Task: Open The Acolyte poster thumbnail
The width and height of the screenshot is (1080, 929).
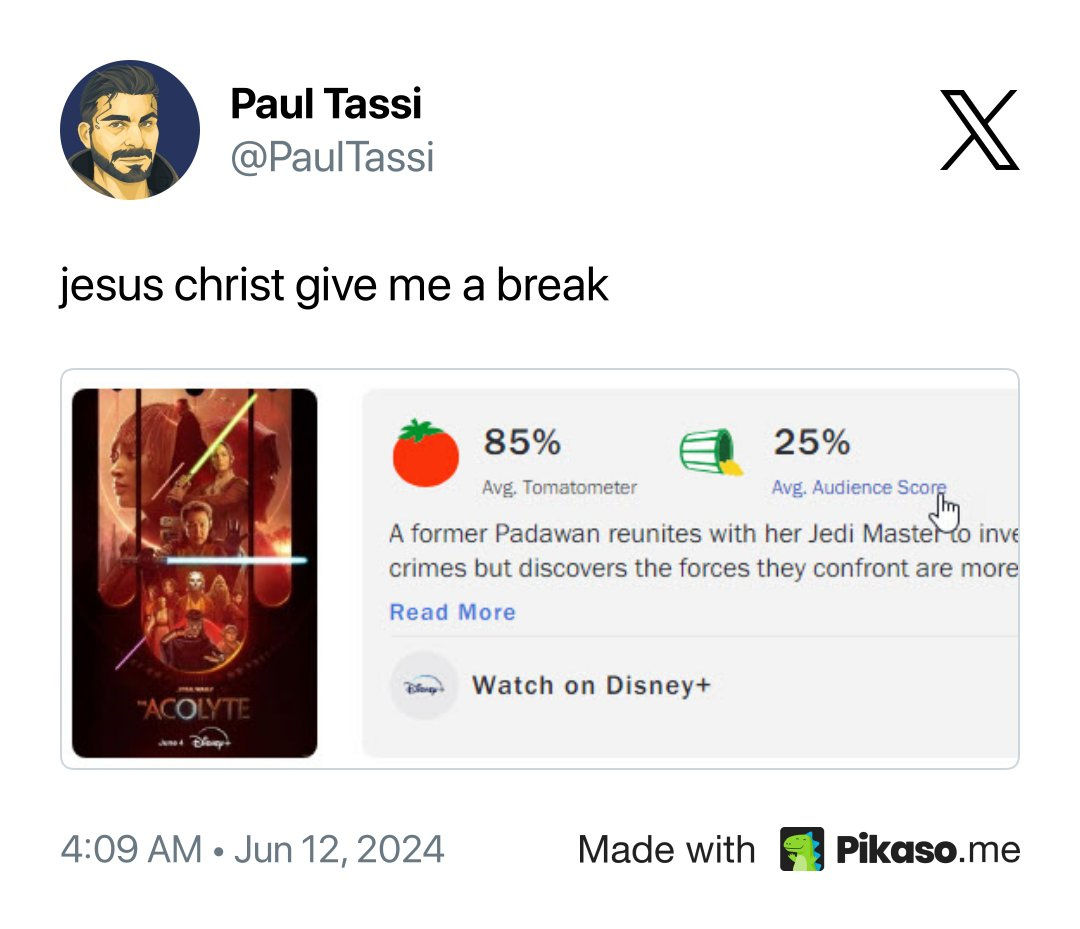Action: 195,572
